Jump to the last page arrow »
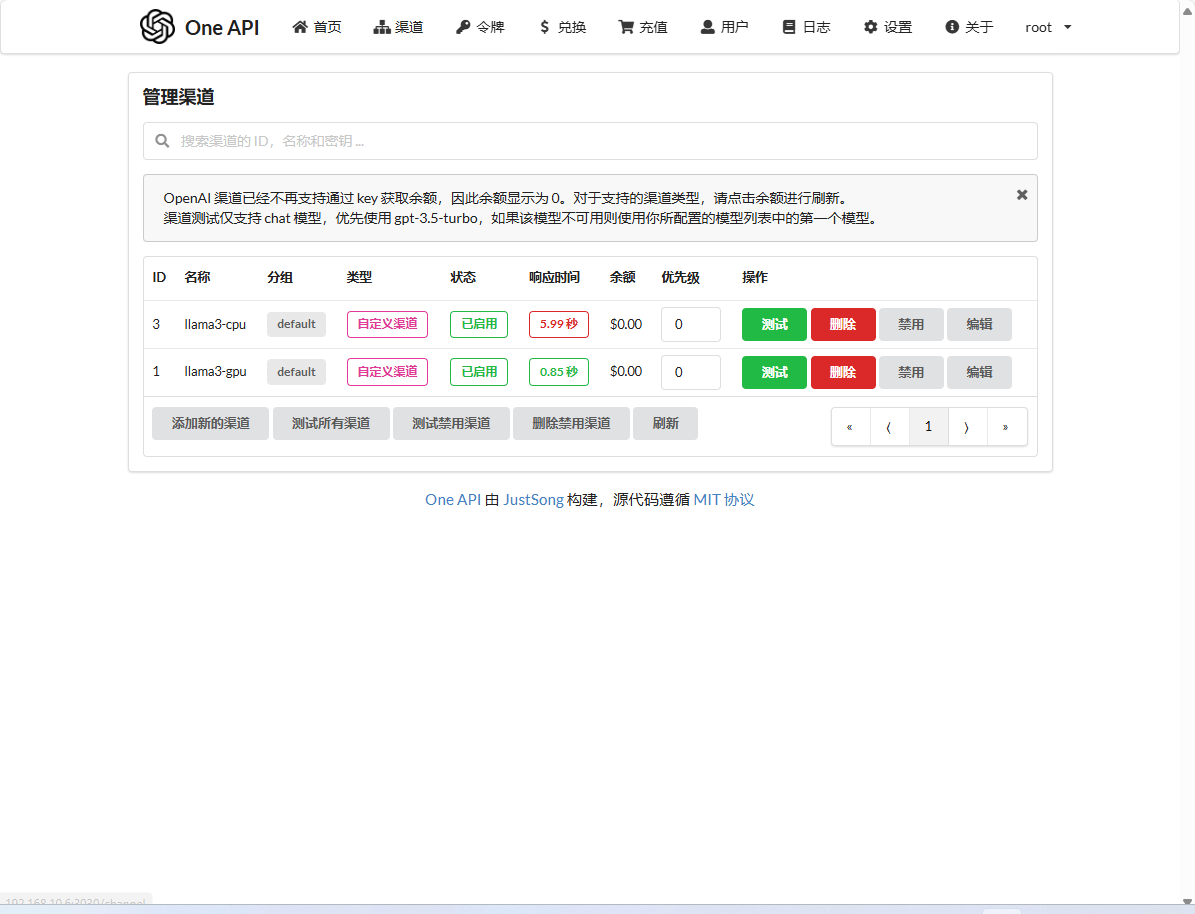1195x914 pixels. (x=1005, y=426)
